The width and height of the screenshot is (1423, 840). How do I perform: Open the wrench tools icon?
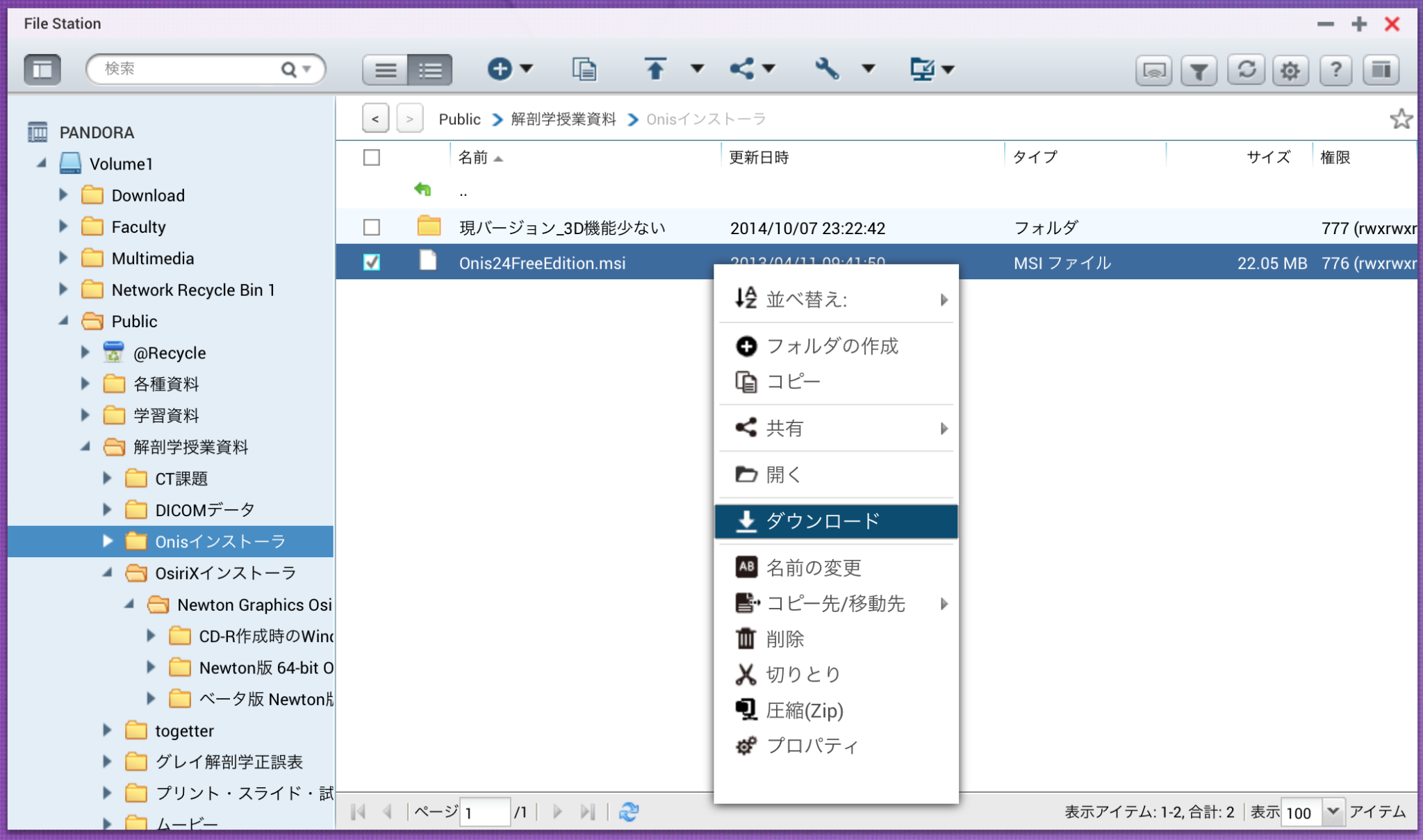click(827, 69)
